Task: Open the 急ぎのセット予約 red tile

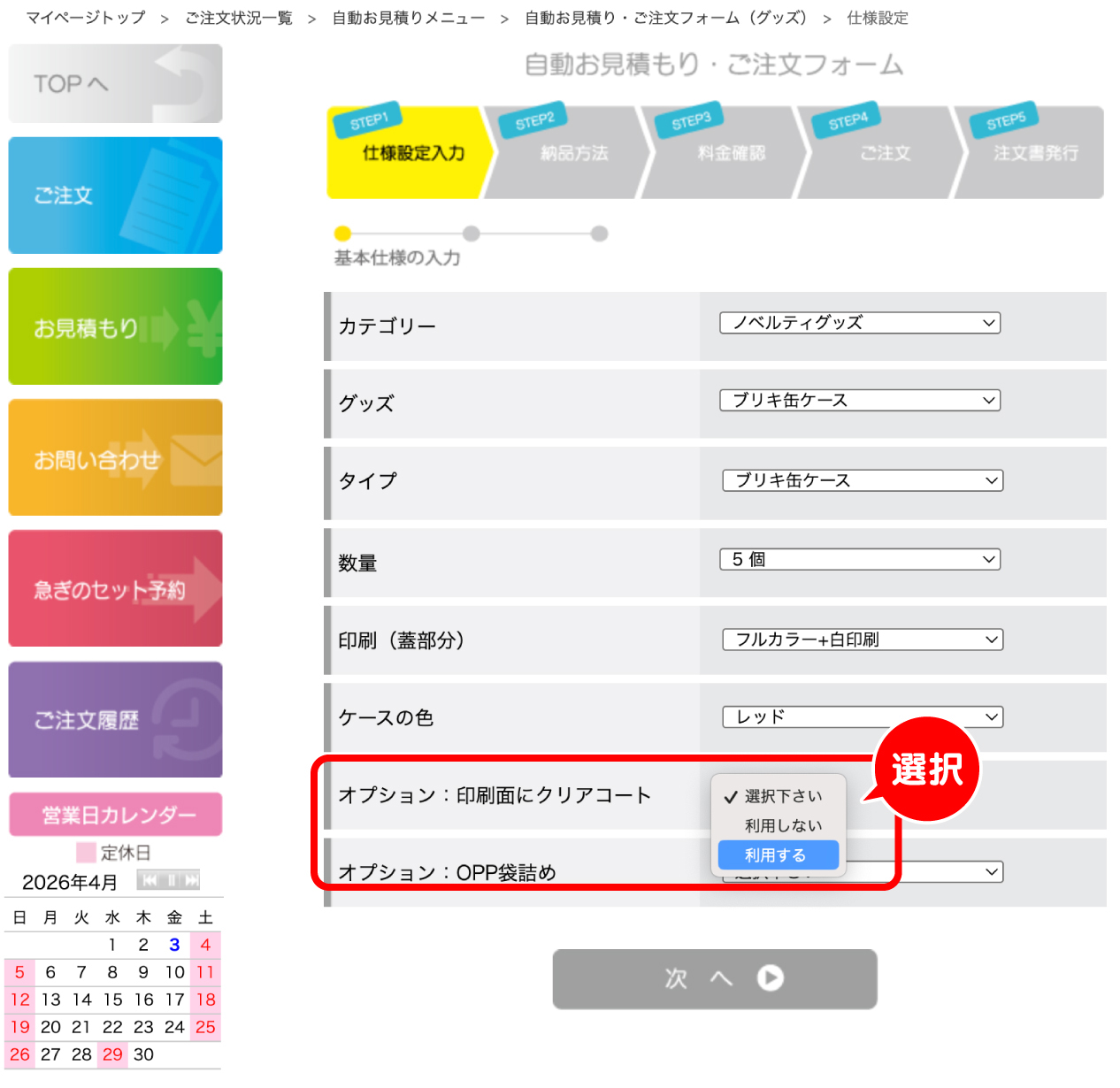Action: pos(115,588)
